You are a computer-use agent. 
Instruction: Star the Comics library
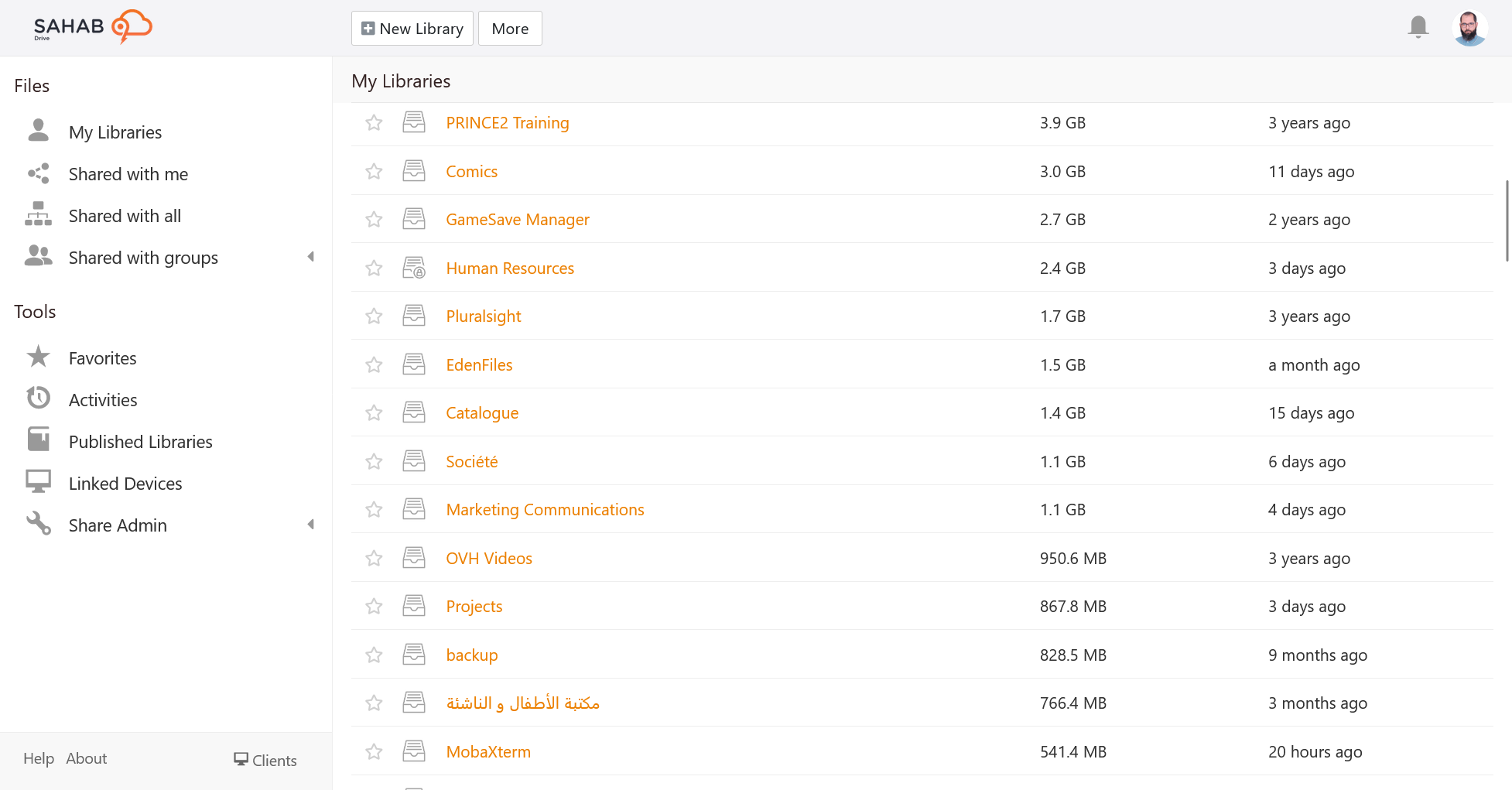[374, 171]
